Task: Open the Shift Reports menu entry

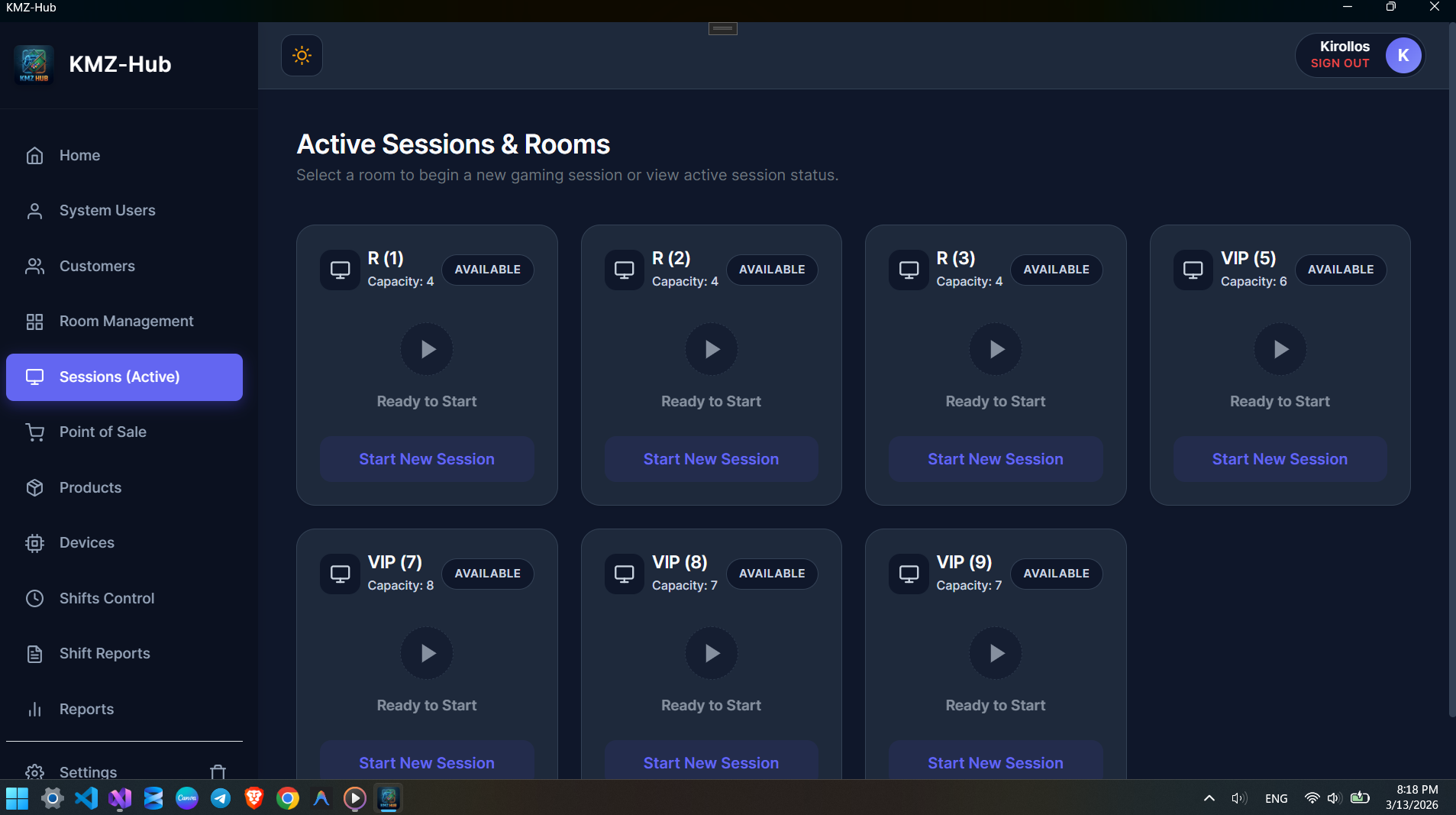Action: click(x=103, y=653)
